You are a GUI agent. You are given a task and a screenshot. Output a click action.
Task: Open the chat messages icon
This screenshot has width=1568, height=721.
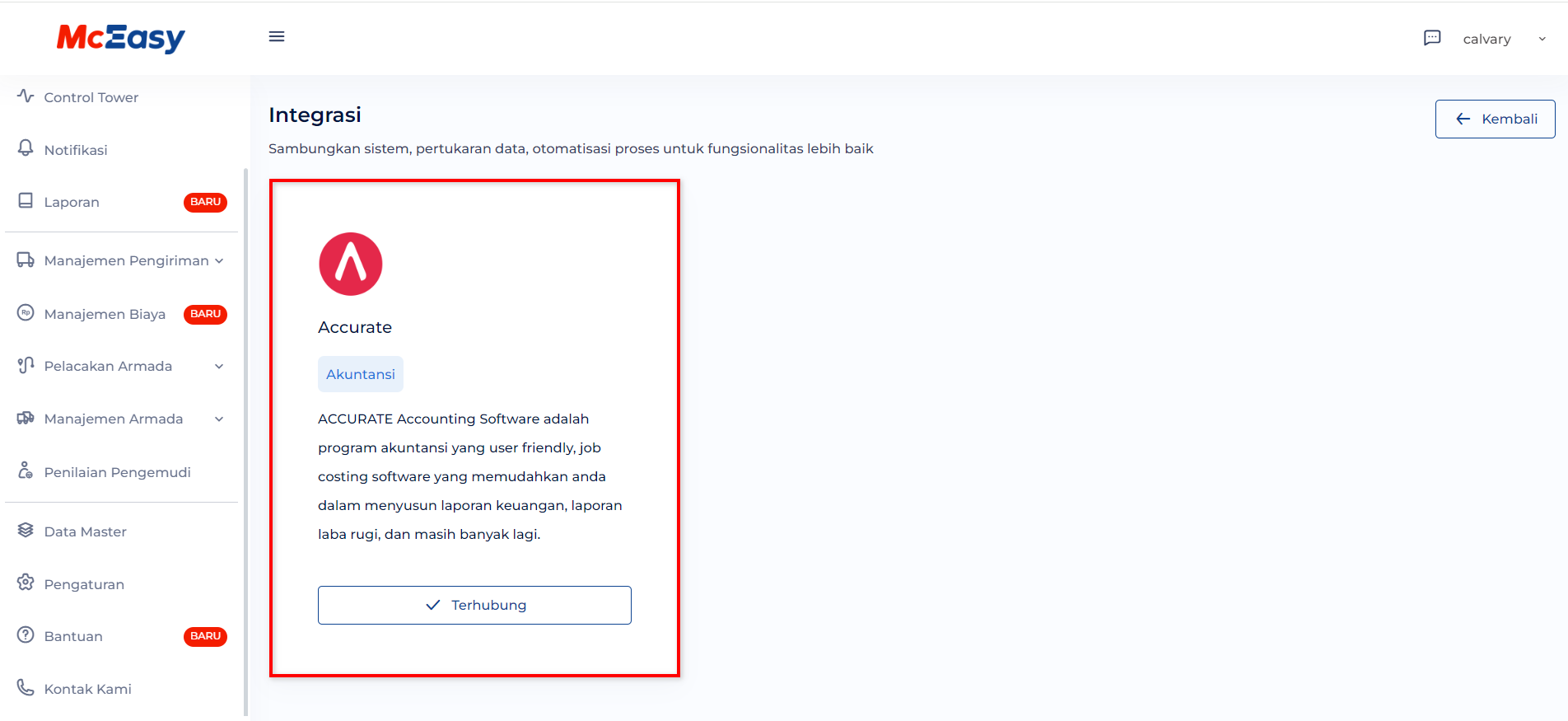1432,38
